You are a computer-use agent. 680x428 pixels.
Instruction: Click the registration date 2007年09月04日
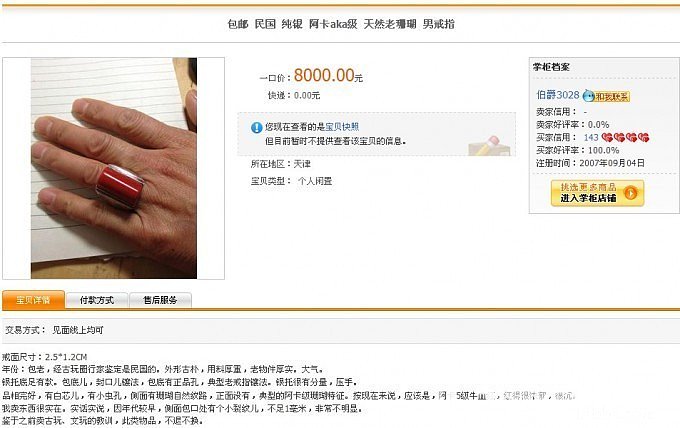point(612,163)
